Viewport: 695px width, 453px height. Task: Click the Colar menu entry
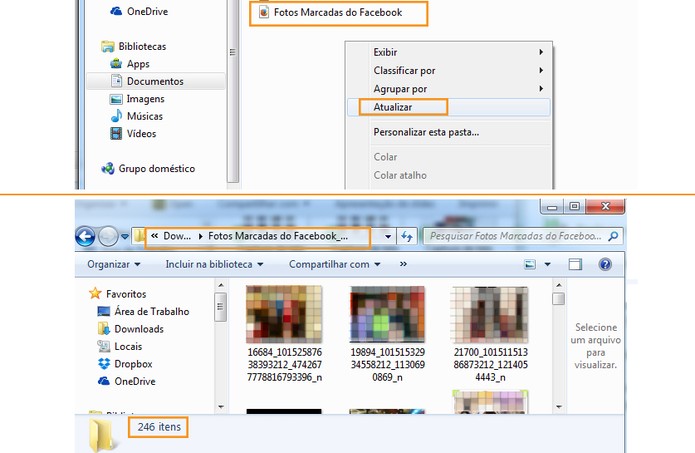[x=449, y=157]
